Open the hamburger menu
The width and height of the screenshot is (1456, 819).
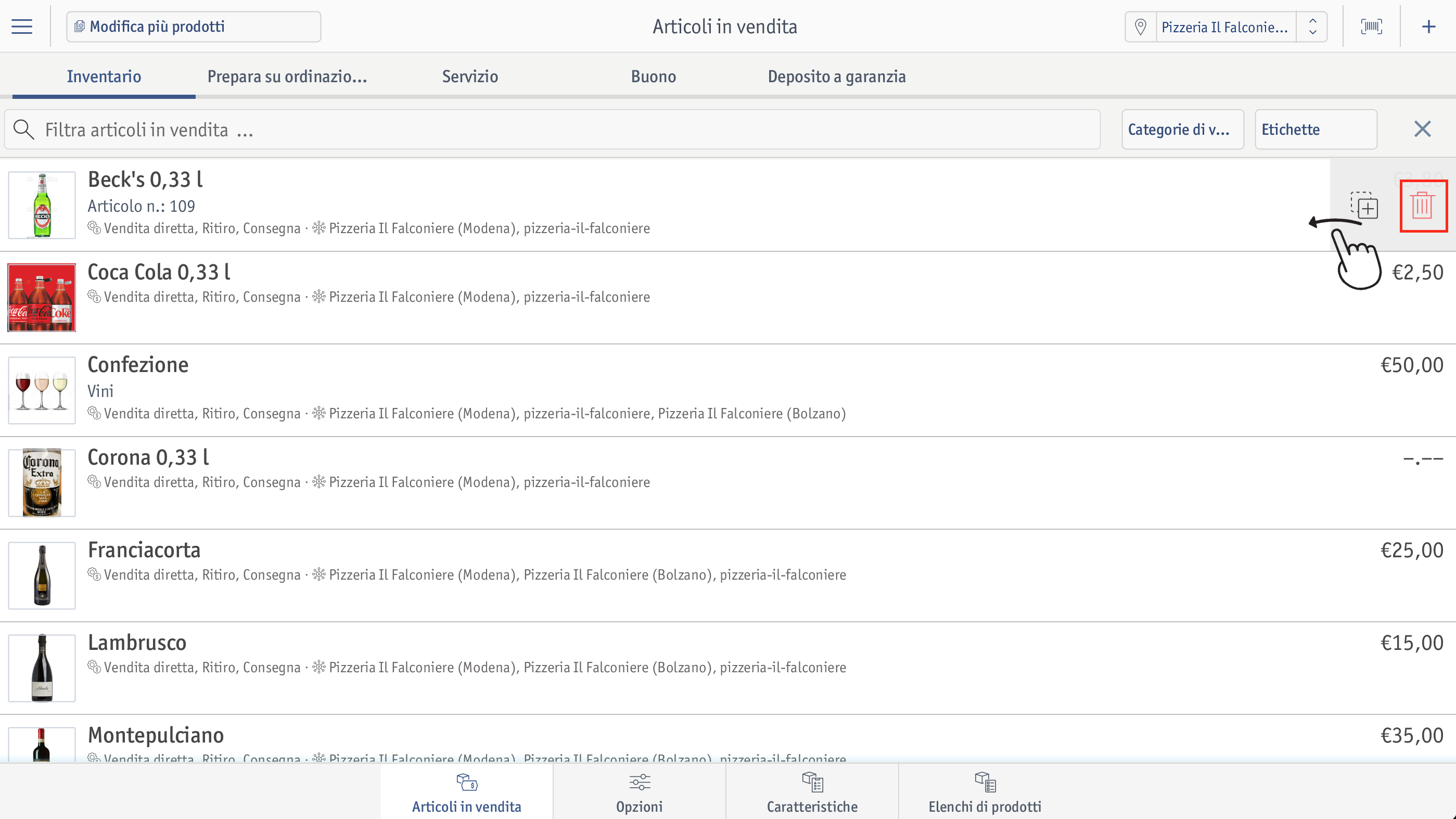click(x=21, y=27)
